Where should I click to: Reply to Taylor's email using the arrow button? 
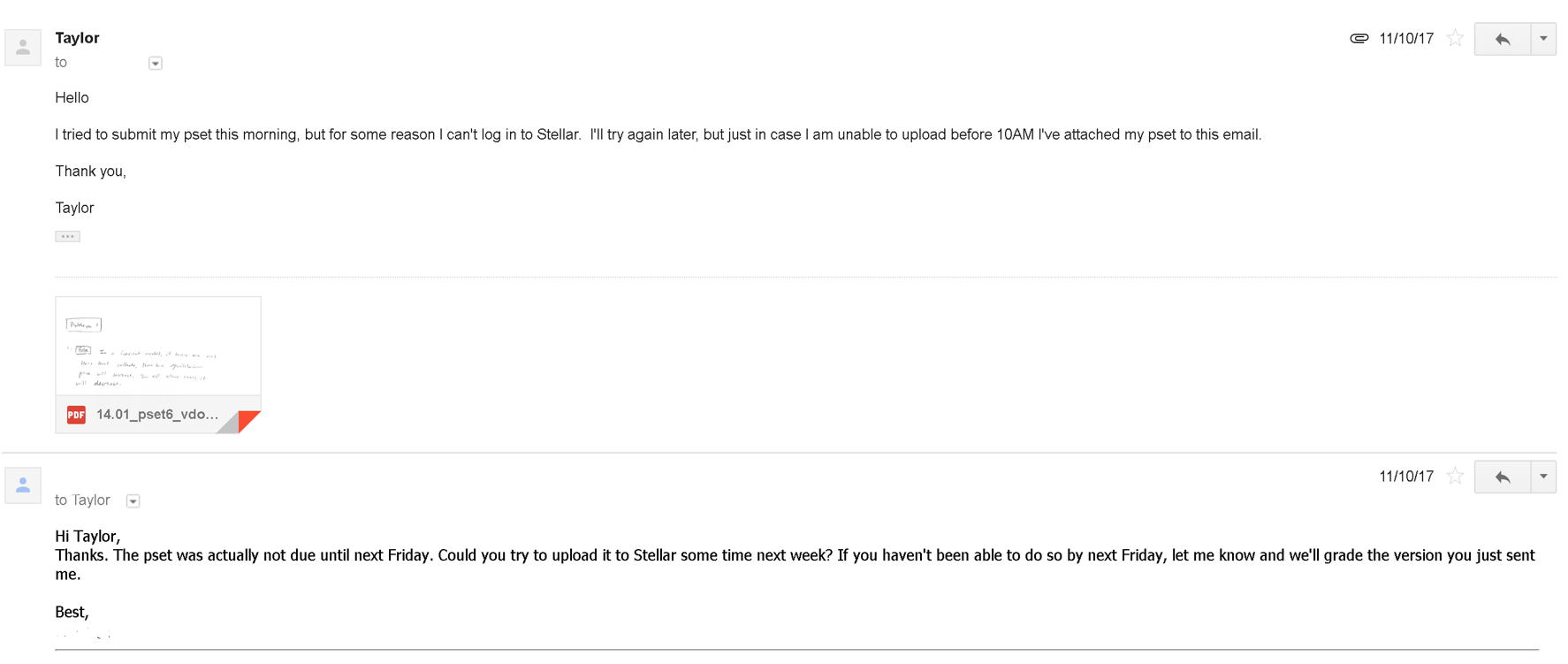pos(1502,39)
